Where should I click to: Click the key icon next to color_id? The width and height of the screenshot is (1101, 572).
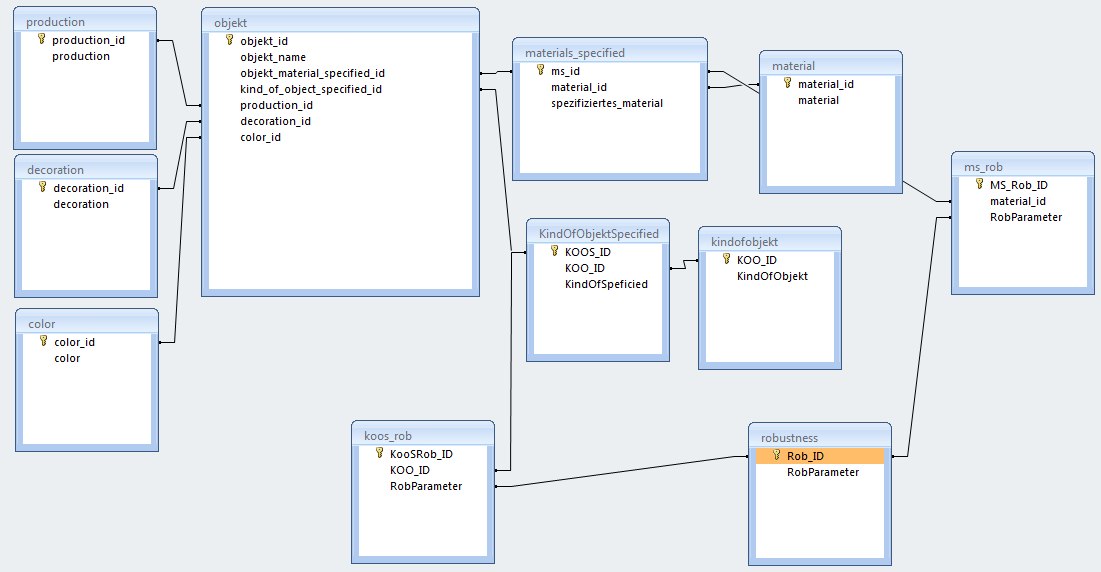pyautogui.click(x=43, y=341)
